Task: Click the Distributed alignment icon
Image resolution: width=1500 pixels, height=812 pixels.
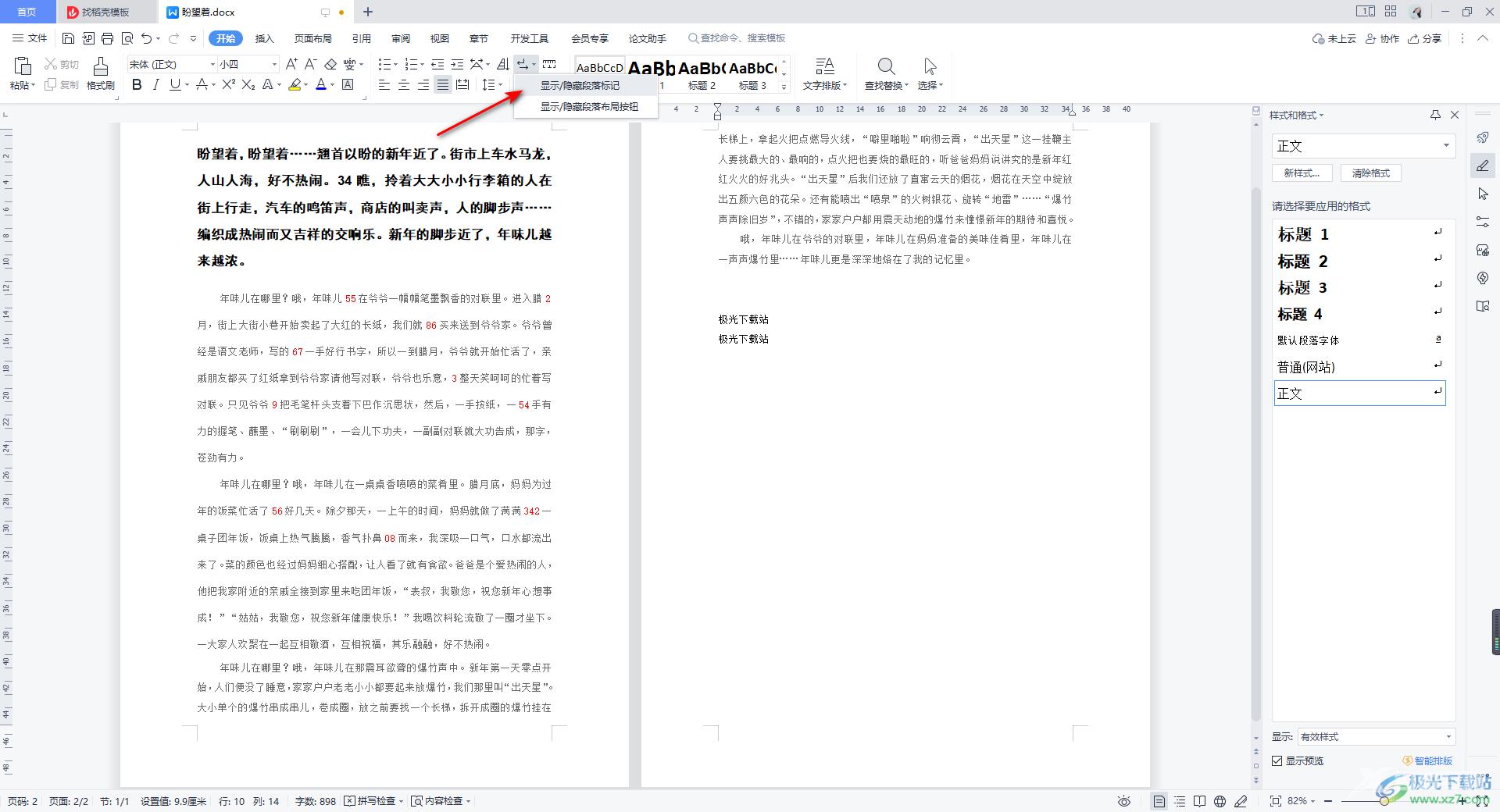Action: (x=462, y=84)
